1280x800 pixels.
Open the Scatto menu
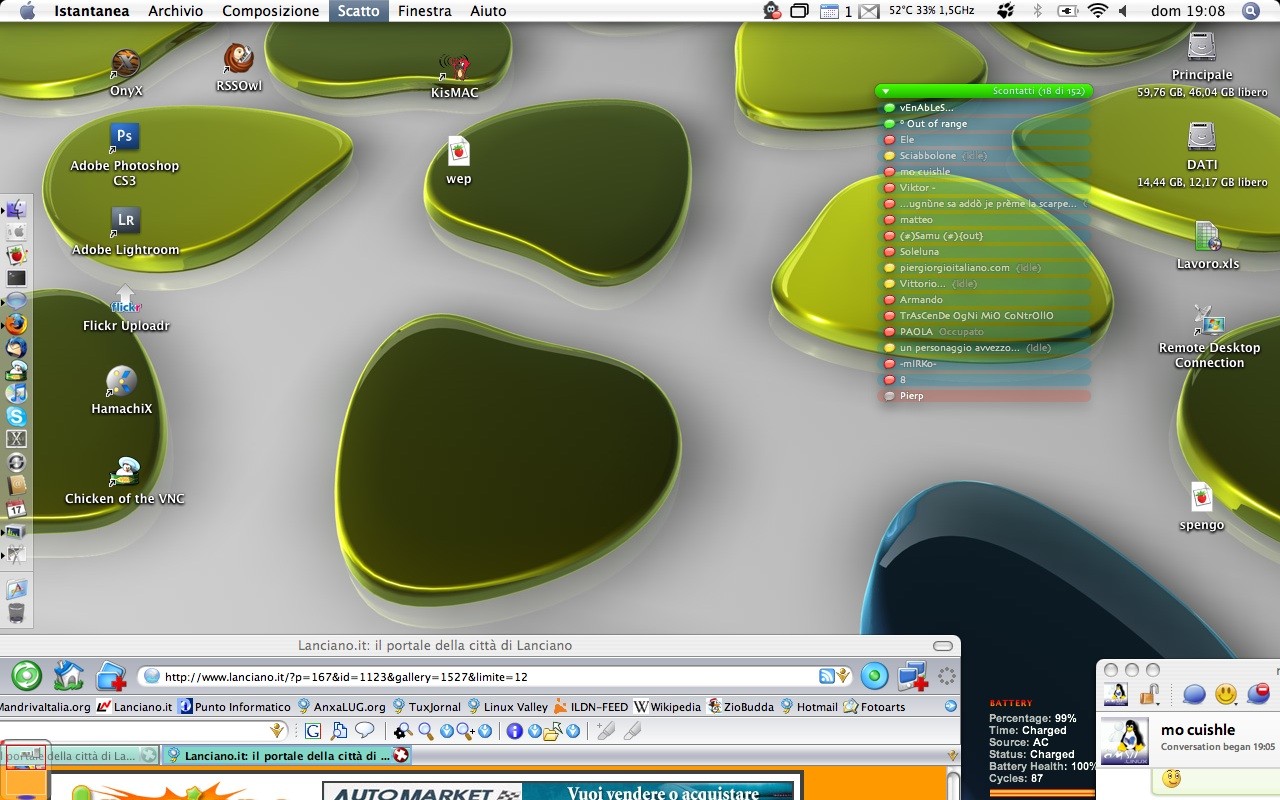pyautogui.click(x=358, y=11)
